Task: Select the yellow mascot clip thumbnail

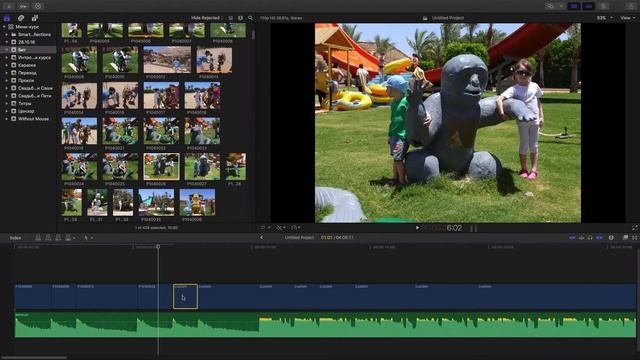Action: (197, 202)
